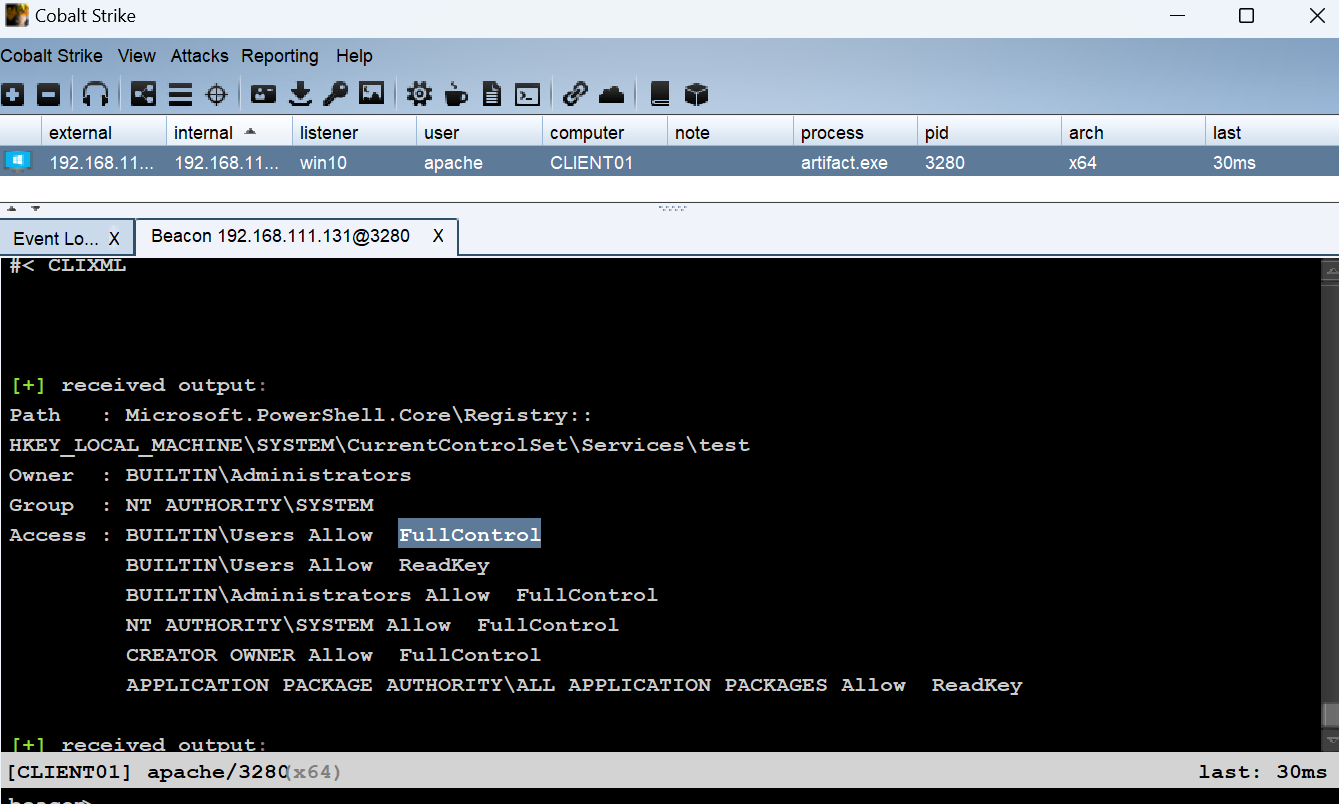Open the Screenshots picture icon

[x=372, y=94]
